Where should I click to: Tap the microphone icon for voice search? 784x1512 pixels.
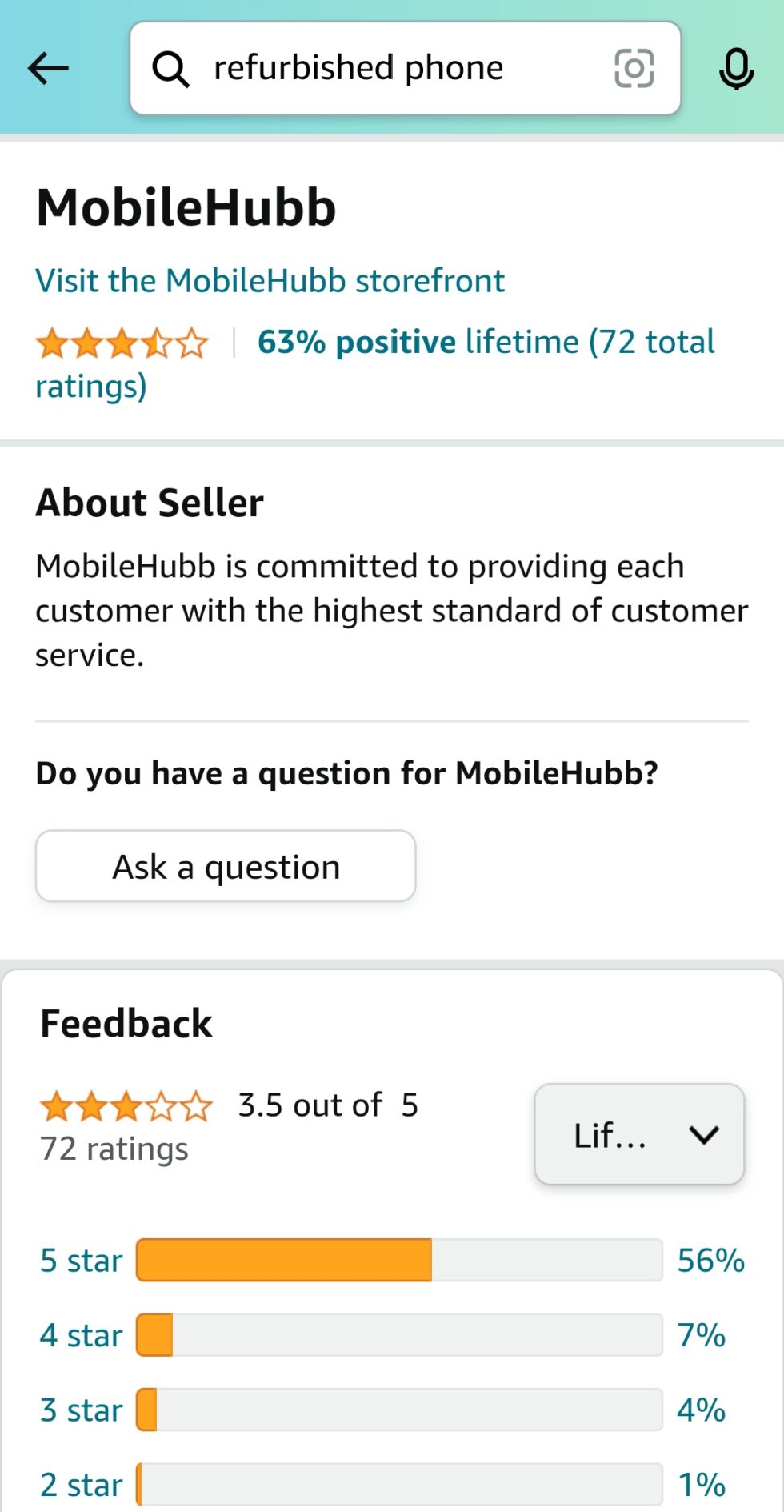click(735, 68)
